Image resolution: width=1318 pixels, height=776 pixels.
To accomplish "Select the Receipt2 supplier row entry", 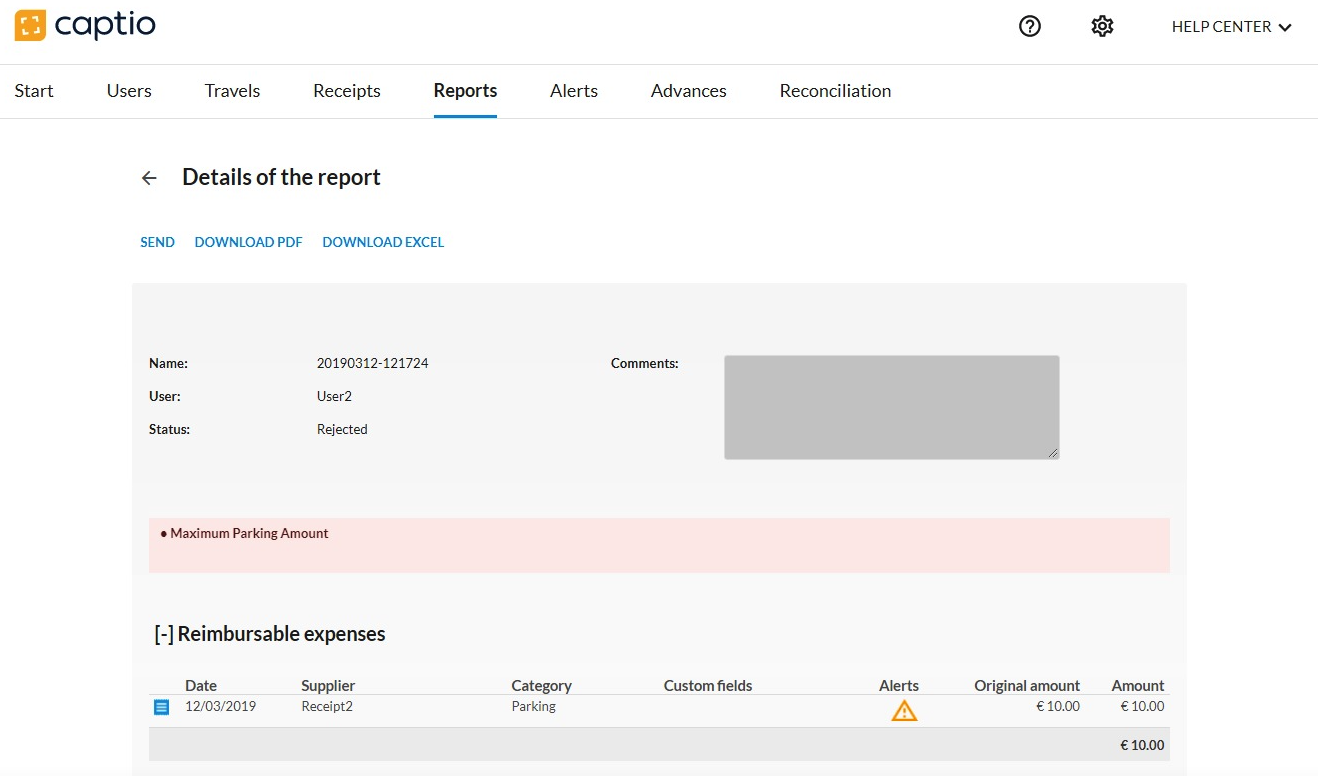I will (327, 707).
